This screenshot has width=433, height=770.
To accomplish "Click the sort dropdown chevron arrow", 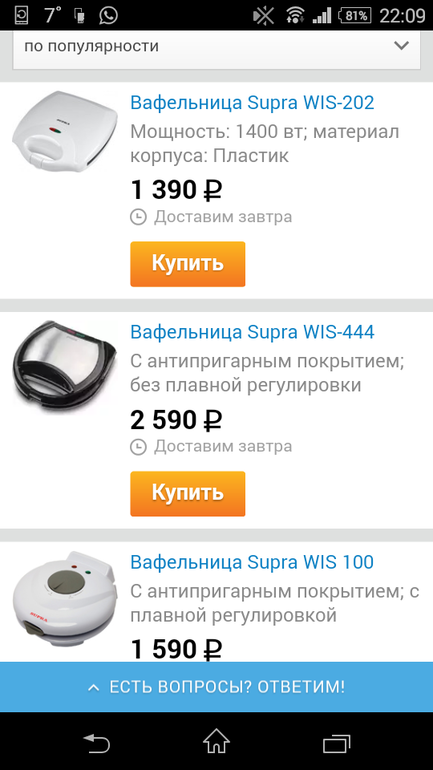I will tap(402, 46).
